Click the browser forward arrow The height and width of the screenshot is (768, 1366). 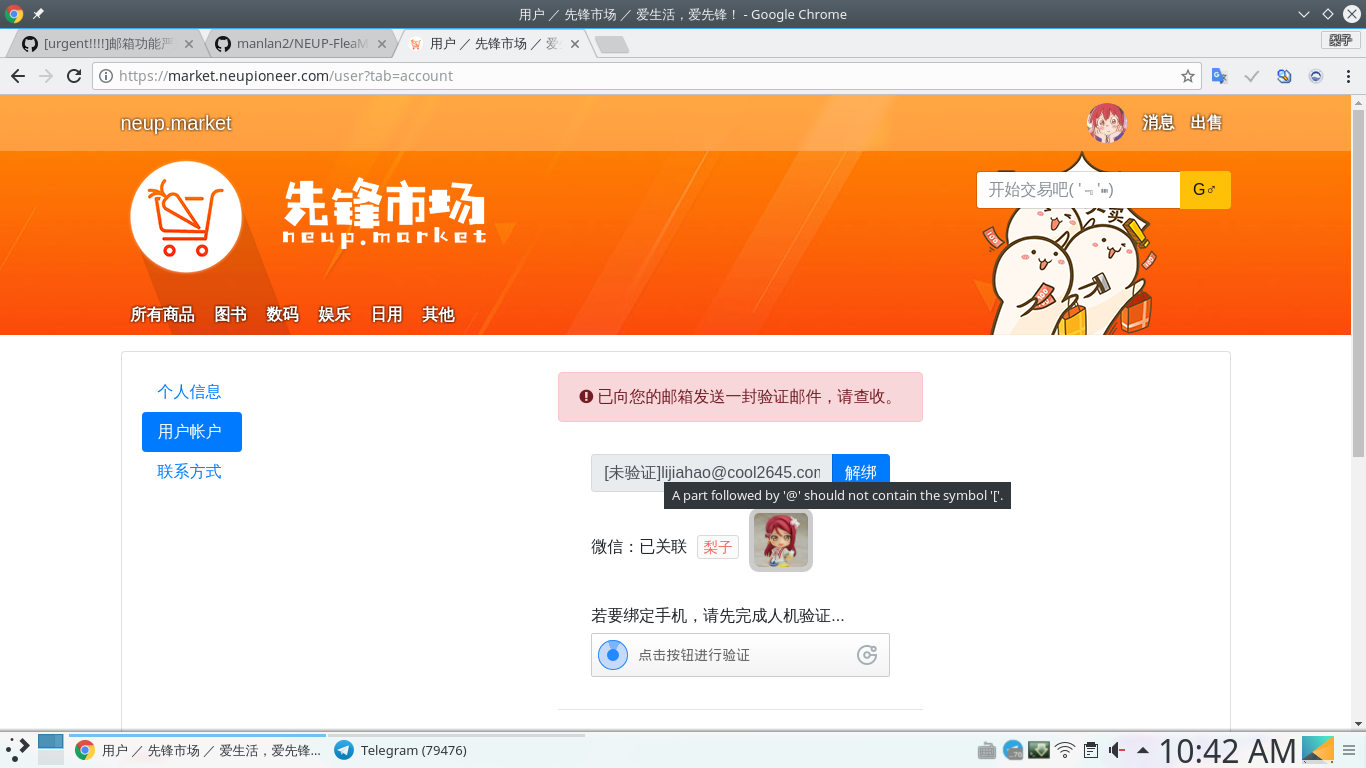pos(46,76)
